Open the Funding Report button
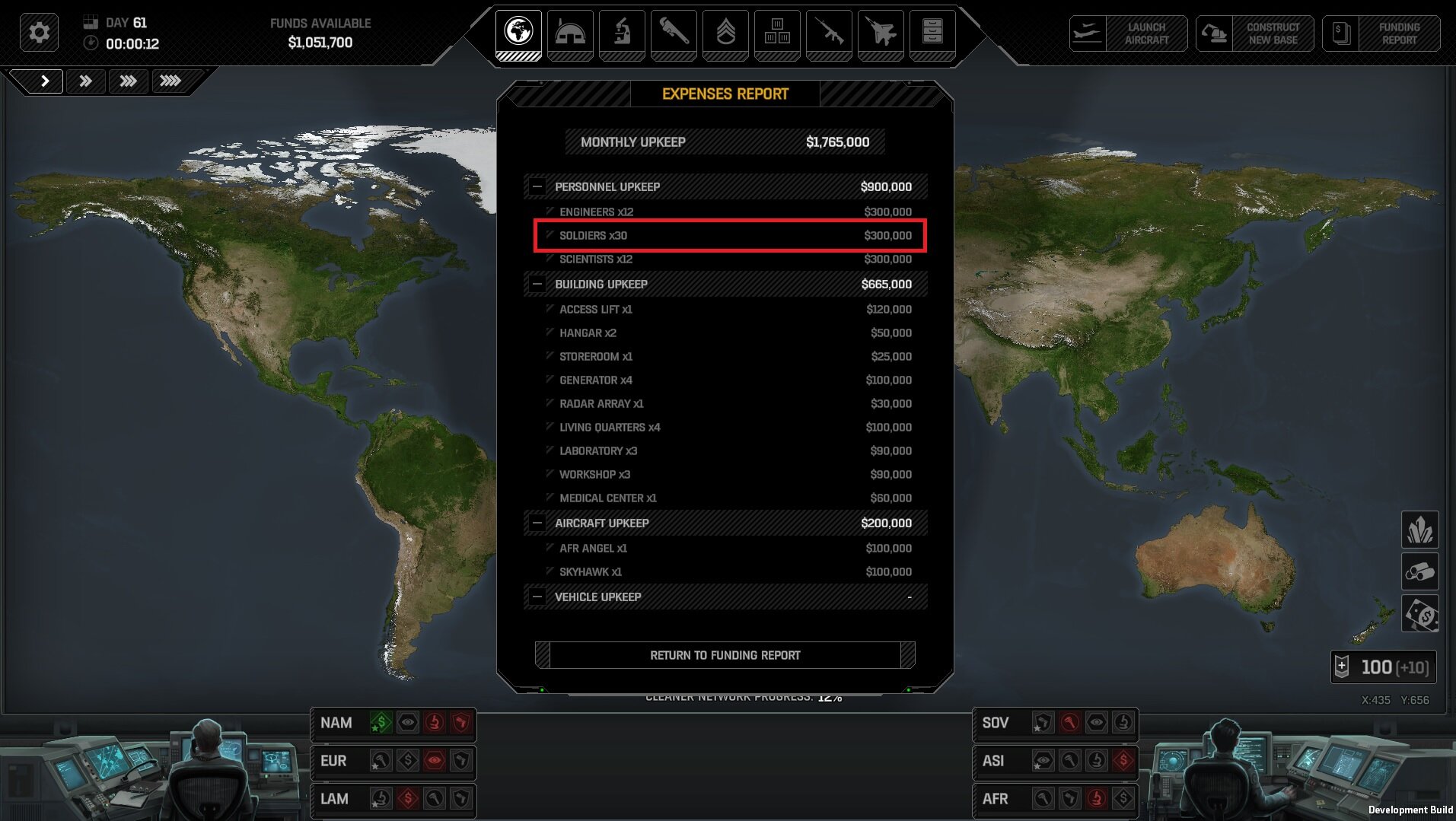Image resolution: width=1456 pixels, height=821 pixels. 1381,33
